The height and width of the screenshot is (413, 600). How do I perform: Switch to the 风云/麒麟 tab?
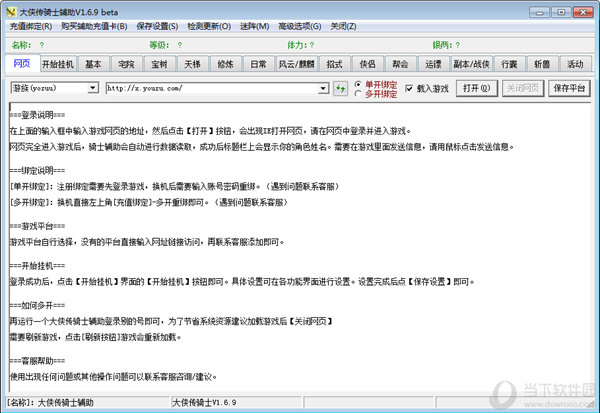(x=296, y=64)
